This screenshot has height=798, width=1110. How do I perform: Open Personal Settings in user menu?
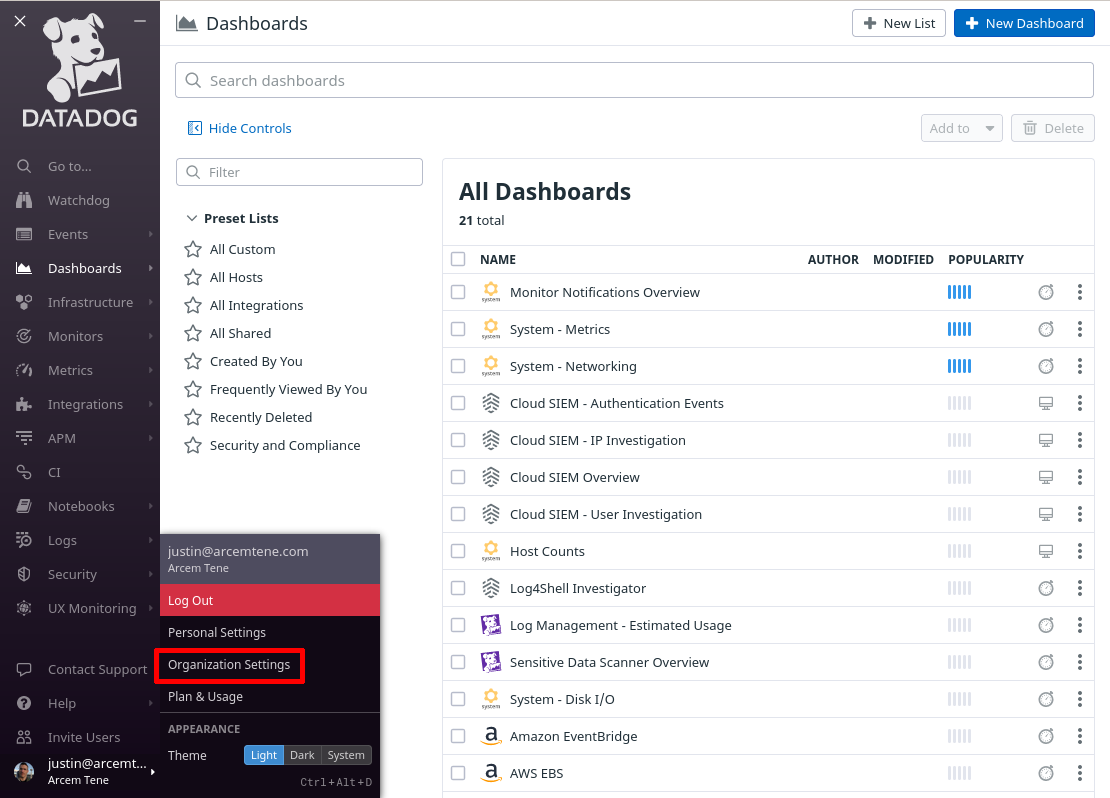[270, 632]
